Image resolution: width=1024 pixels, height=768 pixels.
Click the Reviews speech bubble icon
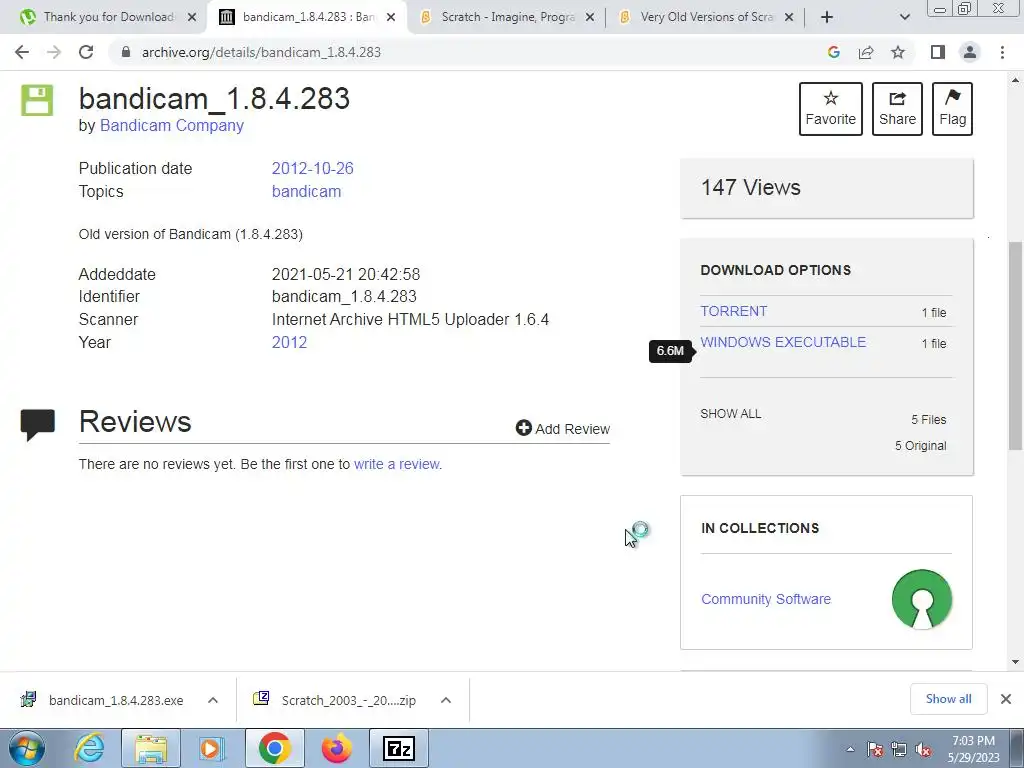(38, 424)
